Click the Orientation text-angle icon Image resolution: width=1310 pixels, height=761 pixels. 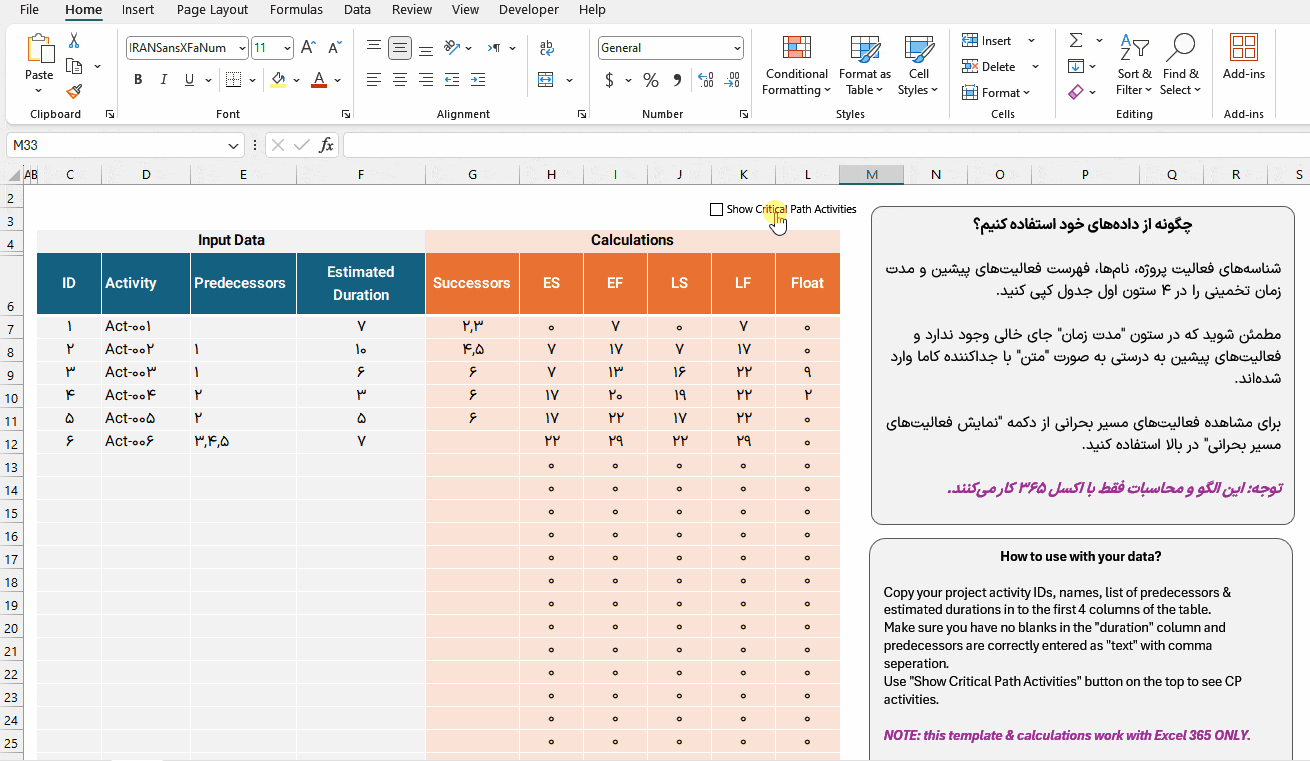452,47
